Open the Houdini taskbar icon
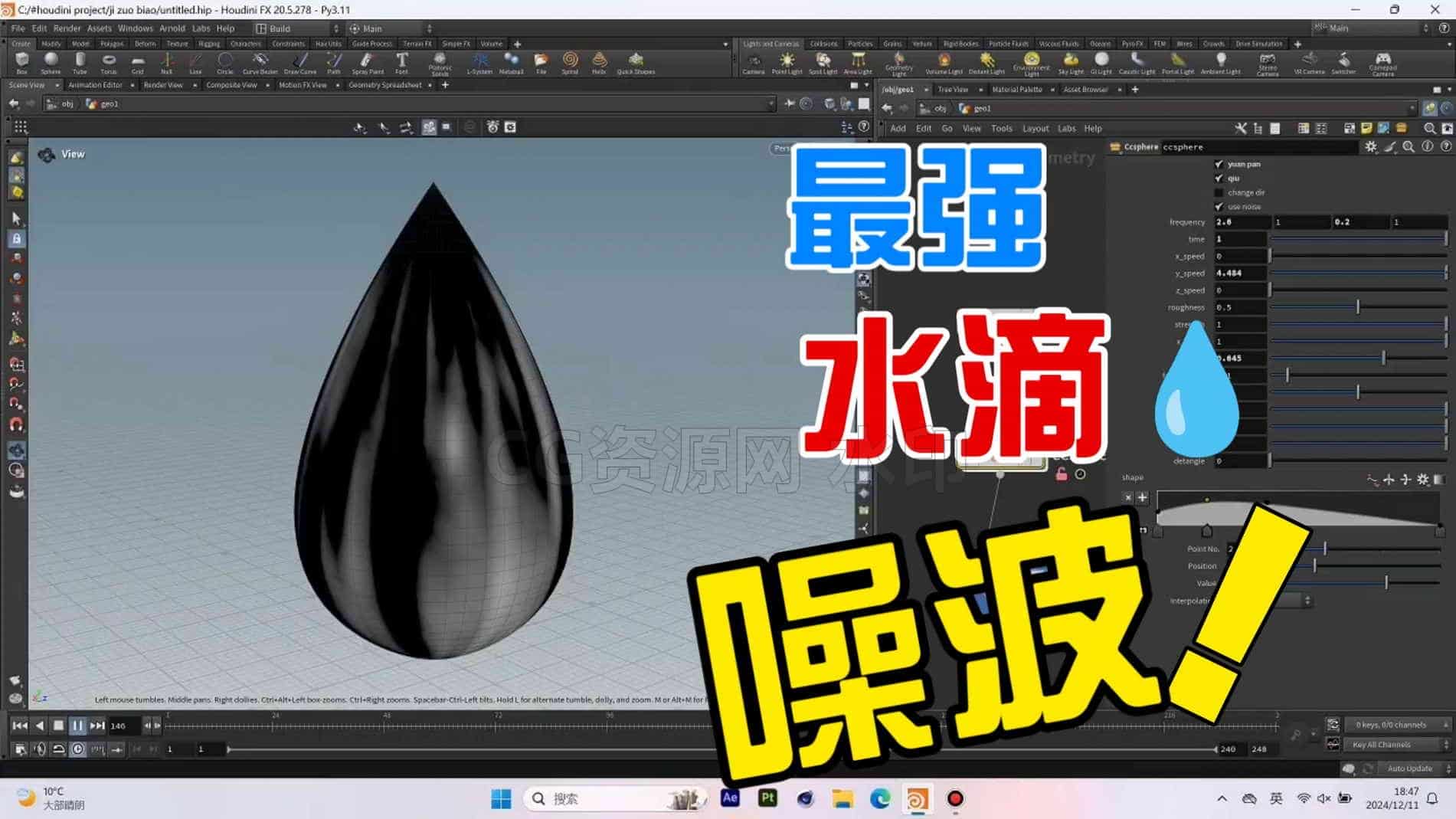The width and height of the screenshot is (1456, 819). pos(917,798)
